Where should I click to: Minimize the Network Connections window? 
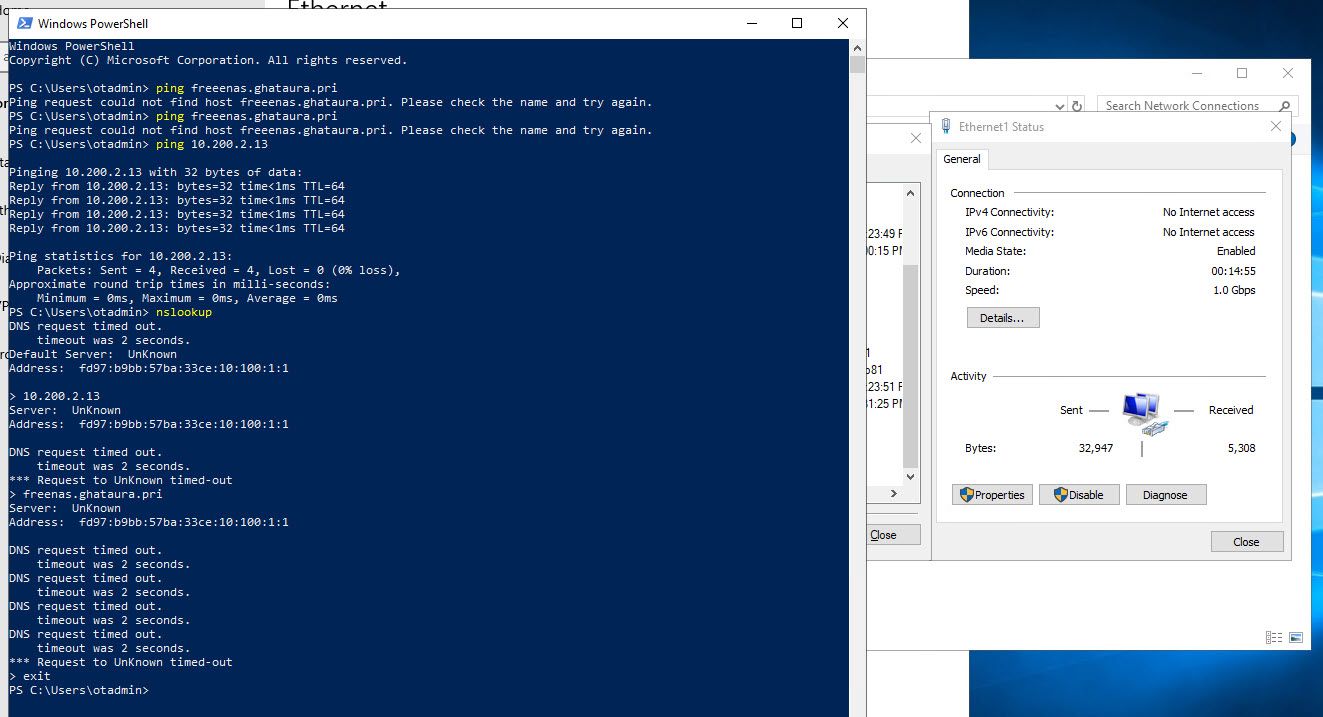[1197, 73]
